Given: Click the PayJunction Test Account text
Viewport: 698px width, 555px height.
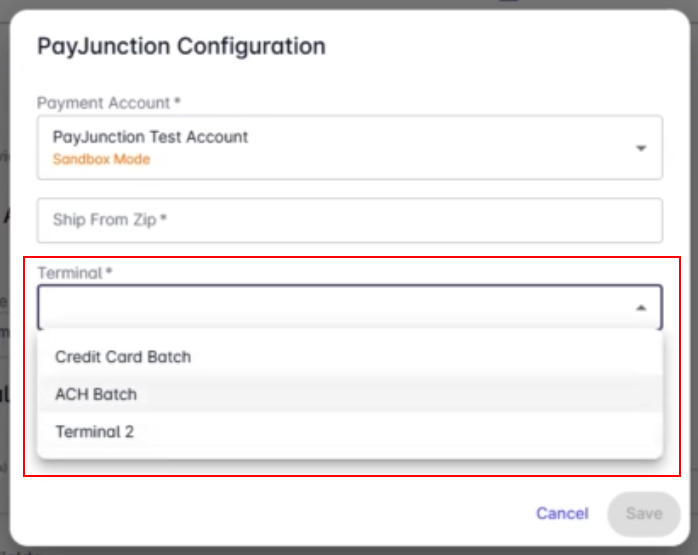Looking at the screenshot, I should pyautogui.click(x=150, y=137).
